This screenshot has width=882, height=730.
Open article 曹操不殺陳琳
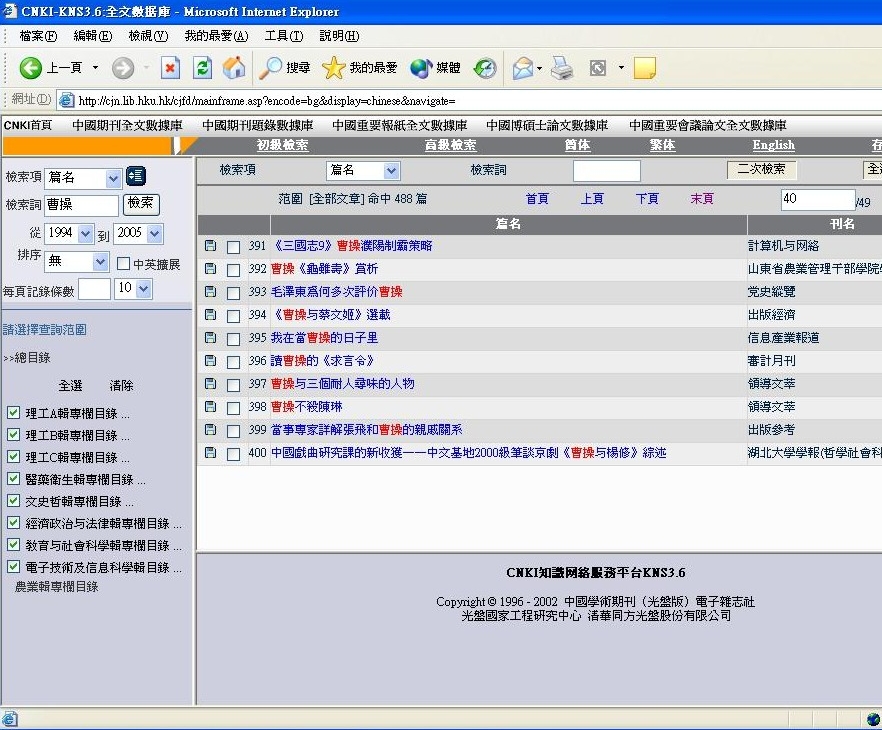307,407
